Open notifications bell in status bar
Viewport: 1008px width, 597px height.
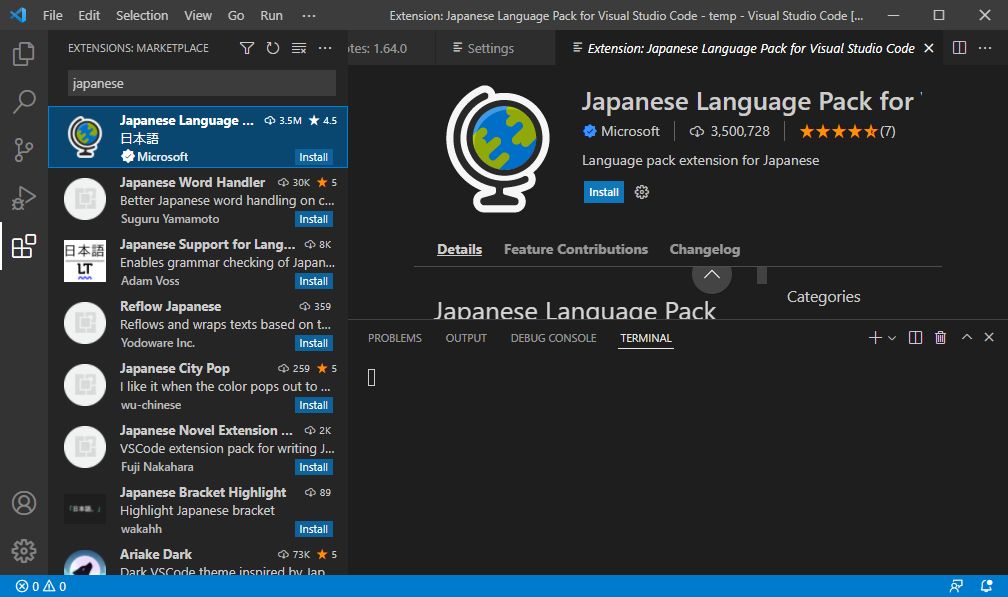click(x=986, y=586)
